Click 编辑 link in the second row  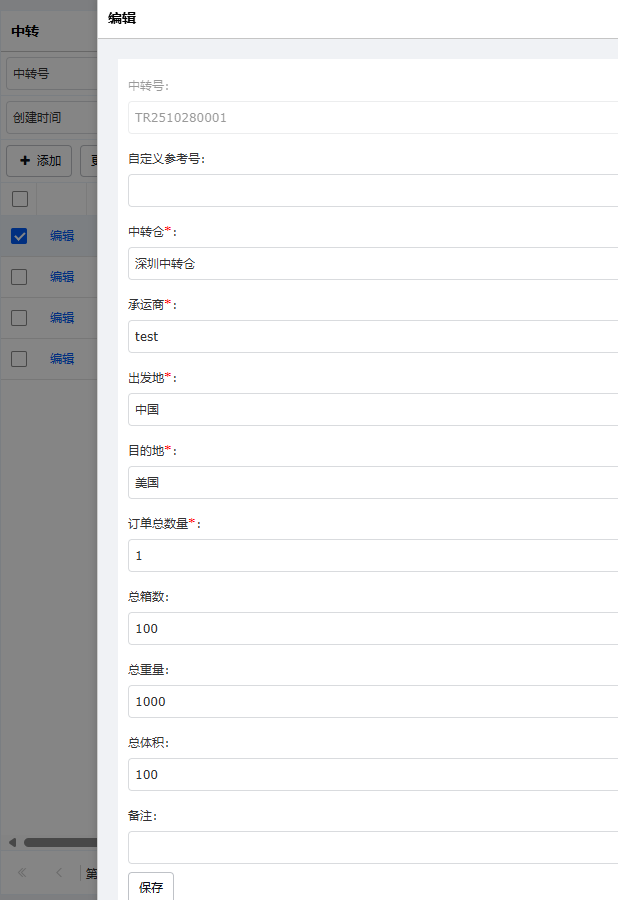click(x=62, y=277)
